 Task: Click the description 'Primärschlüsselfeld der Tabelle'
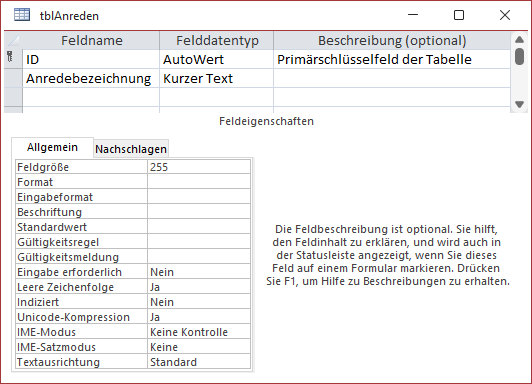374,60
